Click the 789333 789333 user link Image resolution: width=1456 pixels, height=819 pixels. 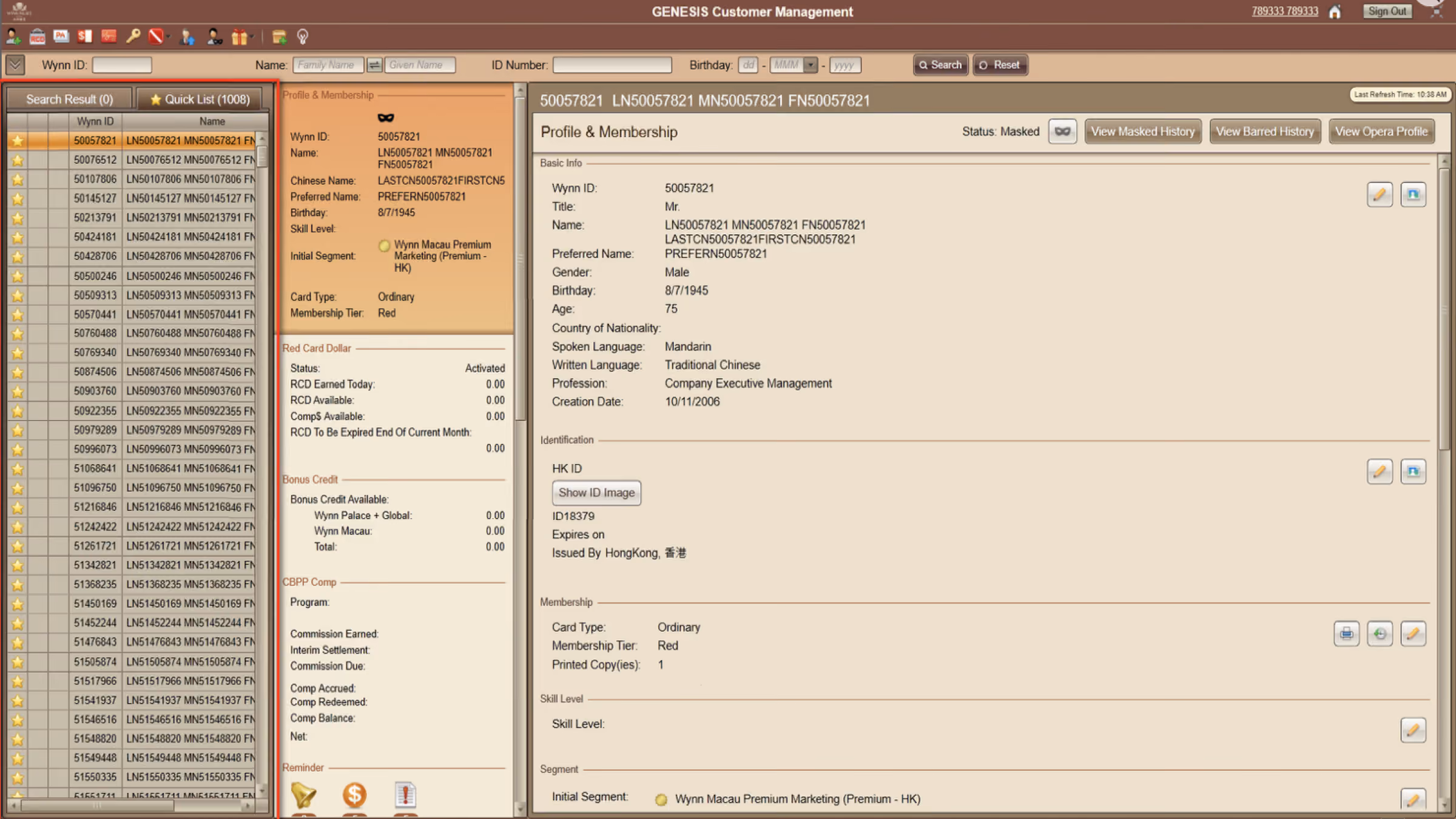pyautogui.click(x=1285, y=12)
